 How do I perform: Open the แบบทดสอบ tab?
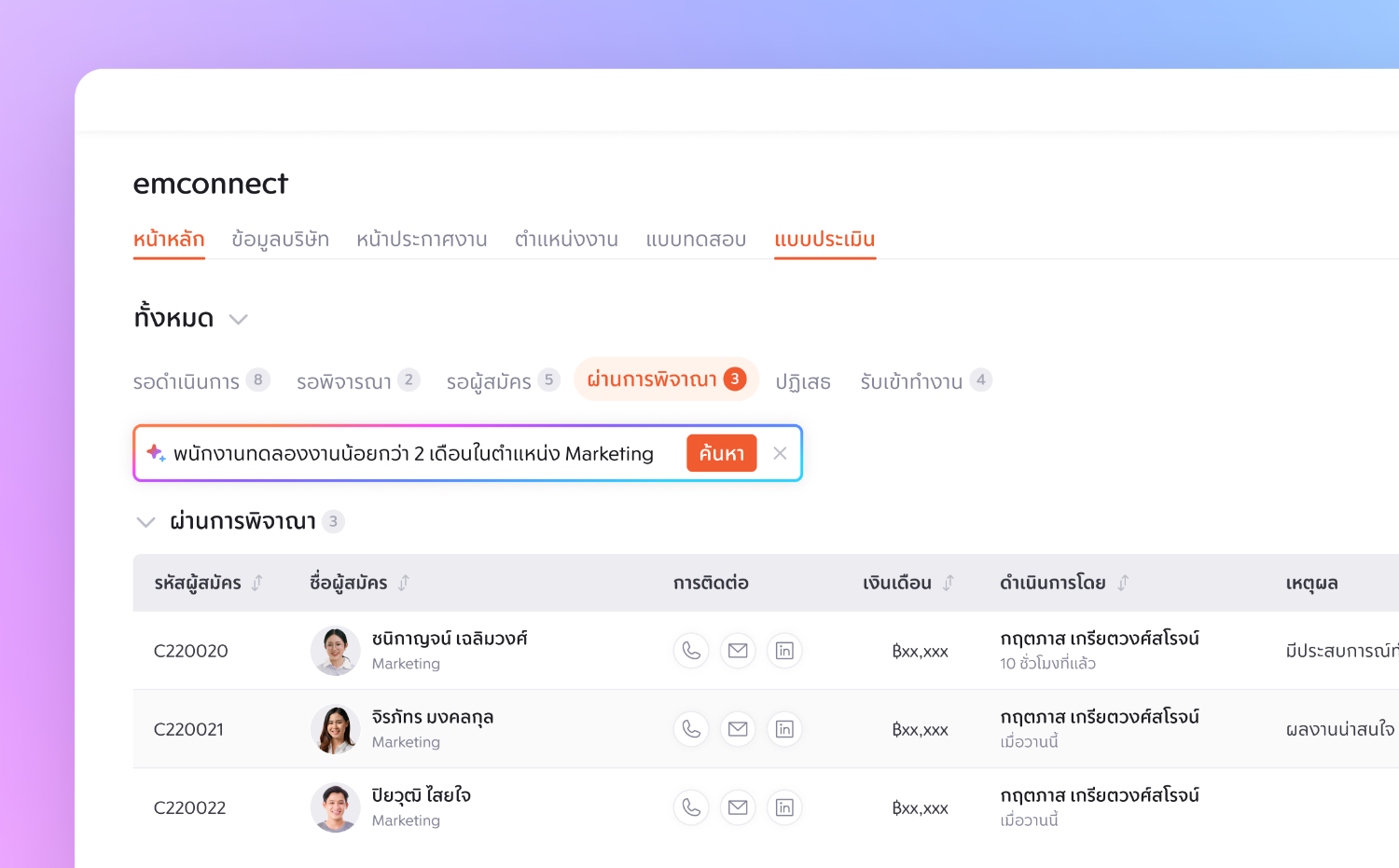(696, 240)
